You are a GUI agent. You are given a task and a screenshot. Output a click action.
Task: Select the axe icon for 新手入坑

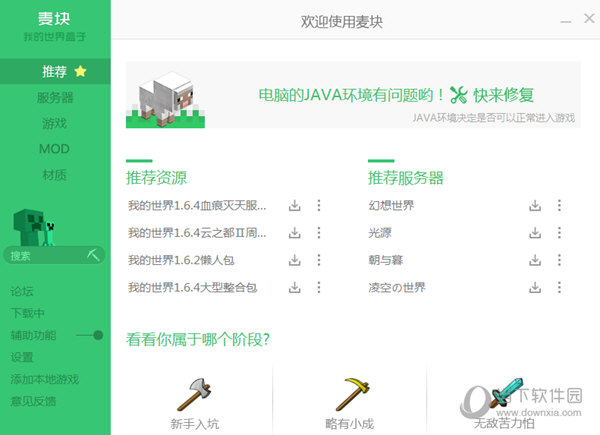pos(194,394)
